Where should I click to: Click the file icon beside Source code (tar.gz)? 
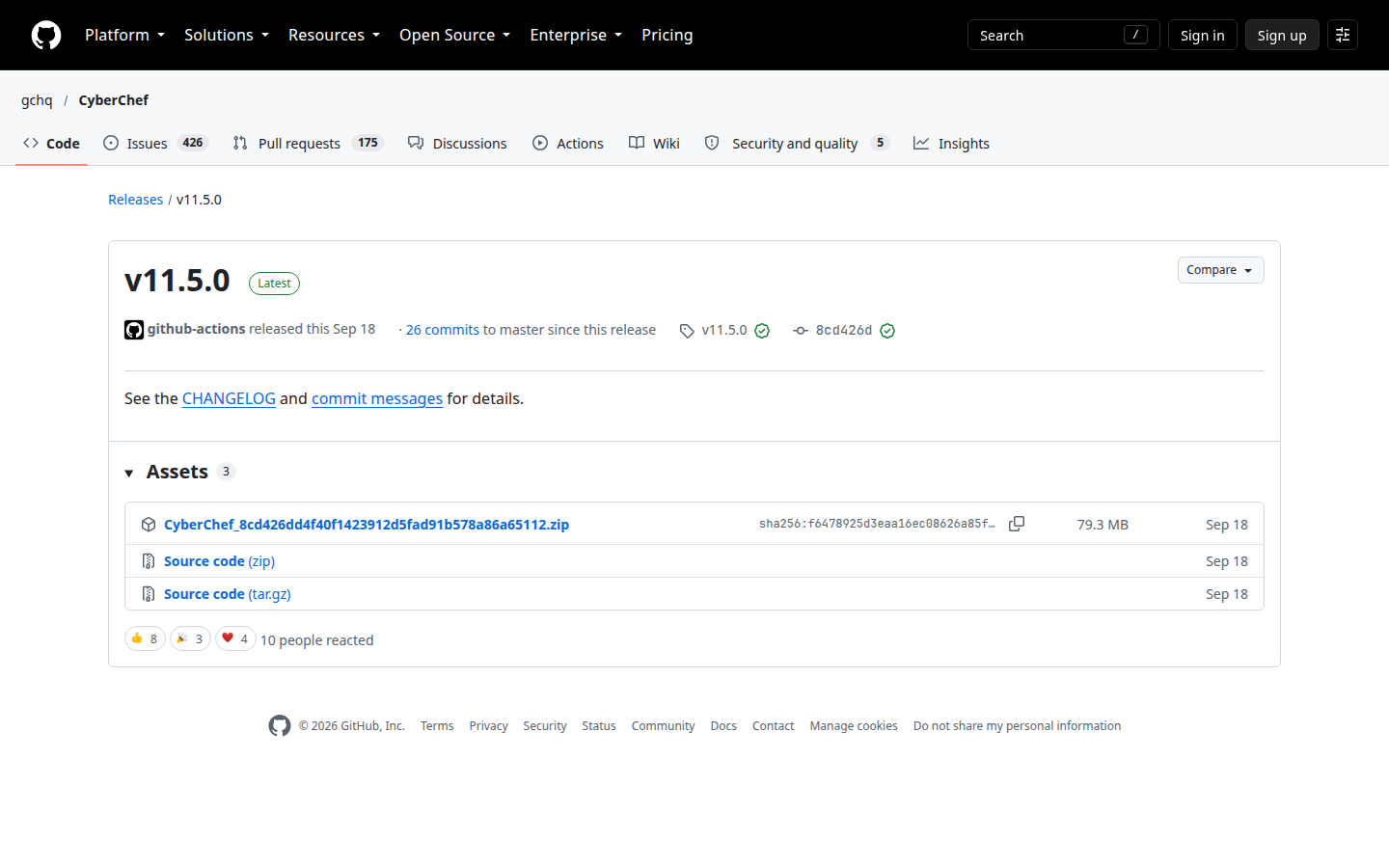point(149,594)
